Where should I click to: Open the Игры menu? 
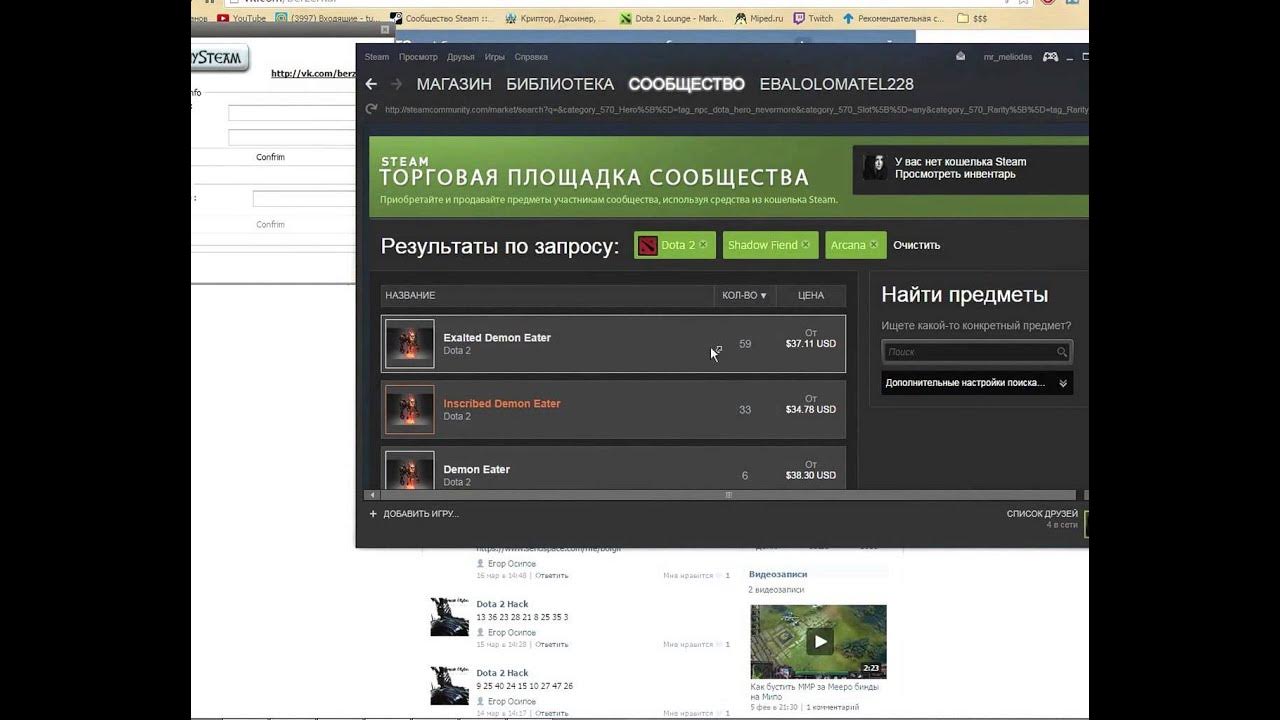pos(495,57)
